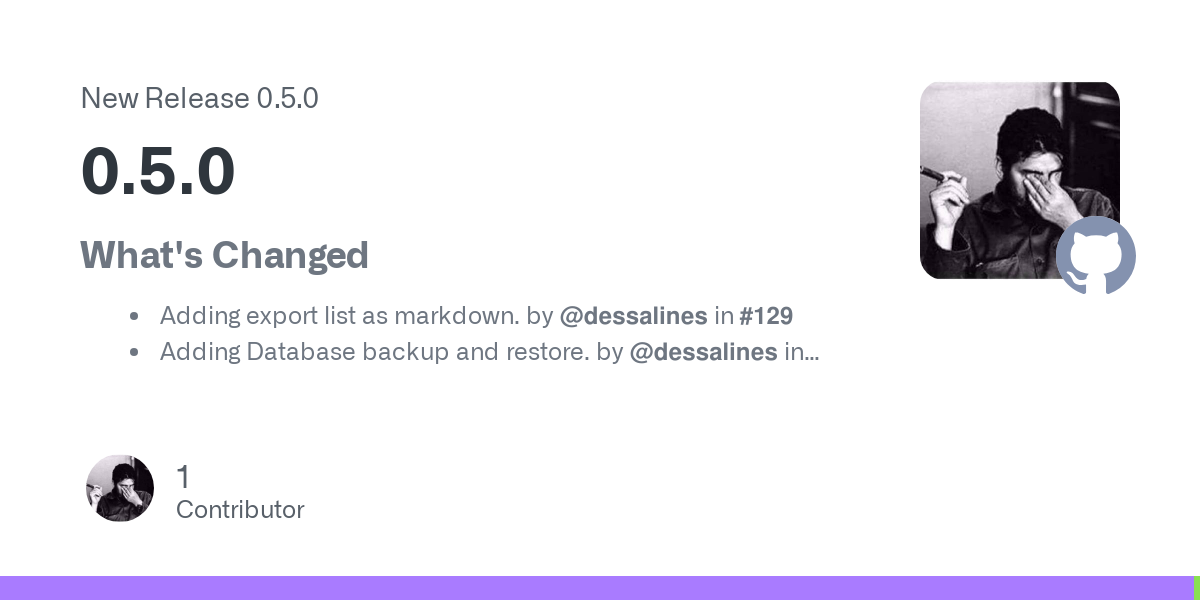This screenshot has width=1200, height=600.
Task: Open pull request #129 link
Action: [766, 316]
